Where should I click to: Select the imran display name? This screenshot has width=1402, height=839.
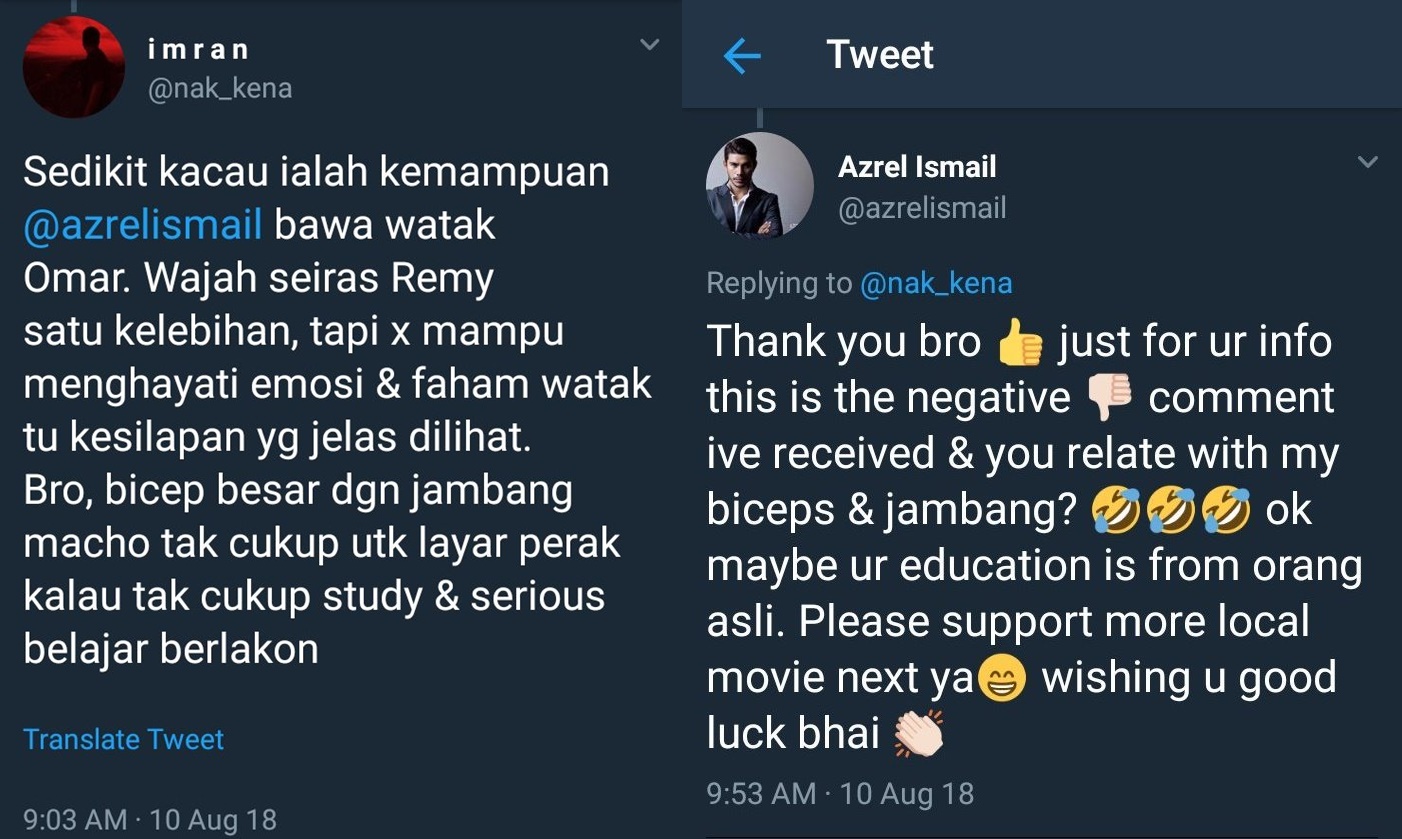coord(198,49)
